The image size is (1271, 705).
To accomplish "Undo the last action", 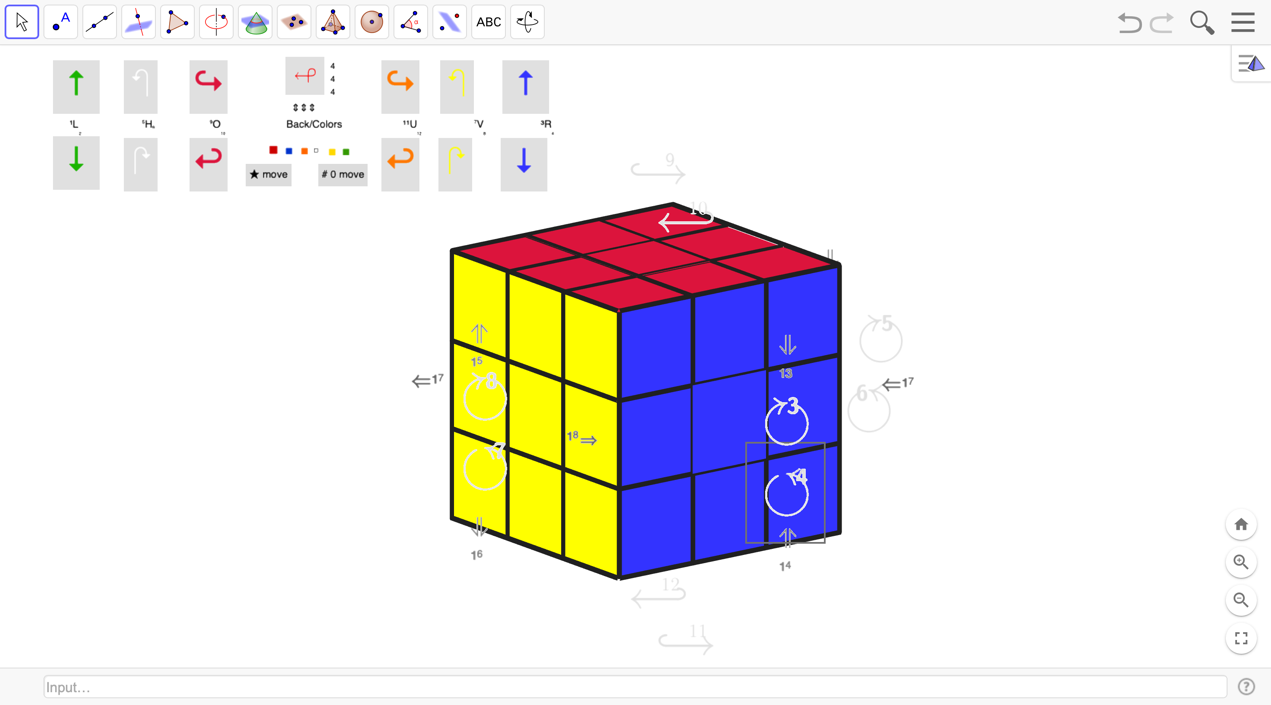I will coord(1130,22).
